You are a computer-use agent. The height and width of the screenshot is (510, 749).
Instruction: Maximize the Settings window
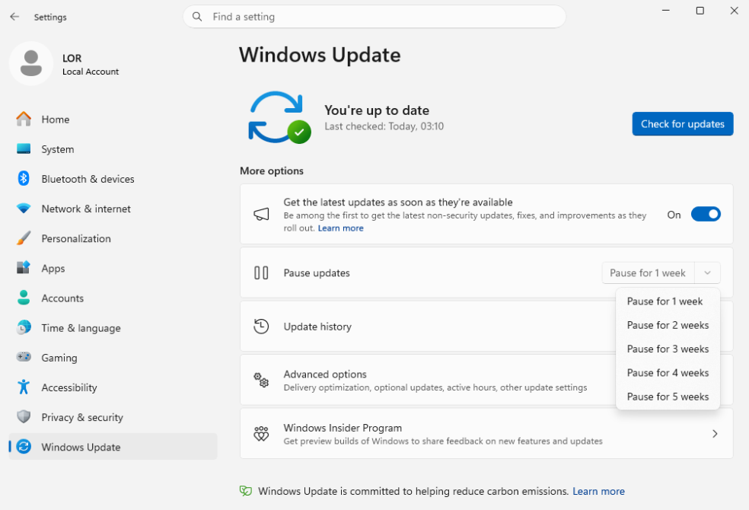(x=700, y=11)
